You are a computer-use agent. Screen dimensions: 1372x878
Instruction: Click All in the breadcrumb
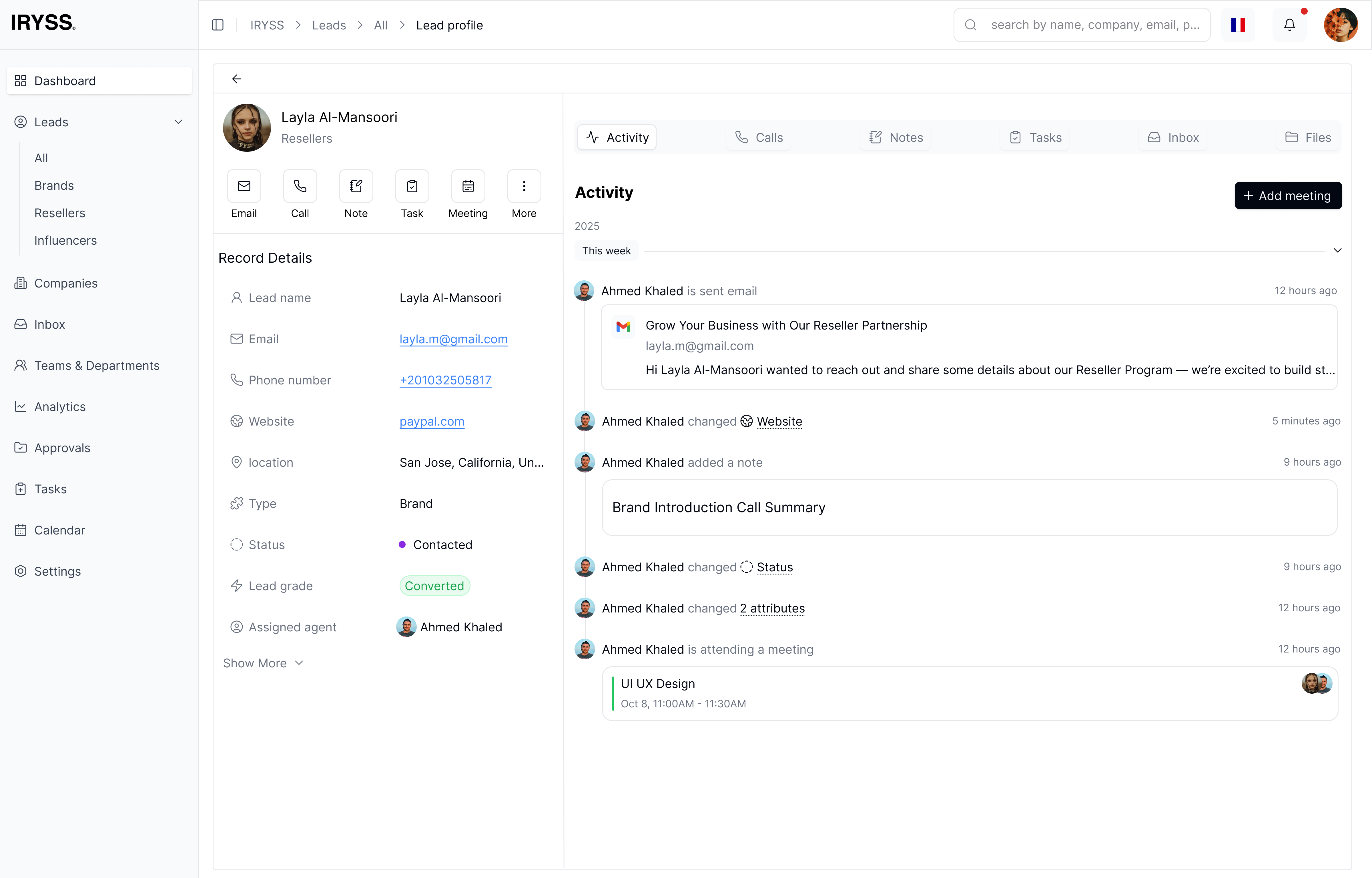[x=381, y=25]
